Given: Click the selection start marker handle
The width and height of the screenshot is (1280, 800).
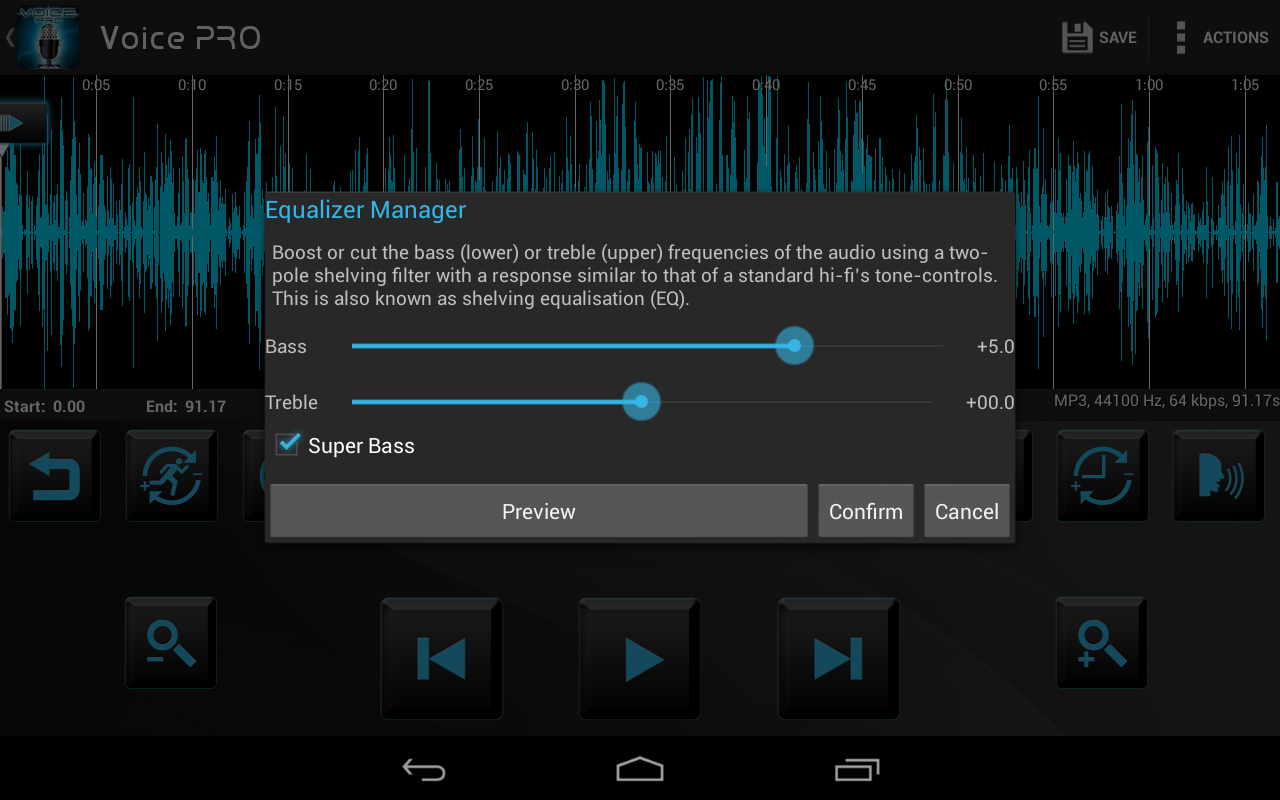Looking at the screenshot, I should (x=23, y=123).
